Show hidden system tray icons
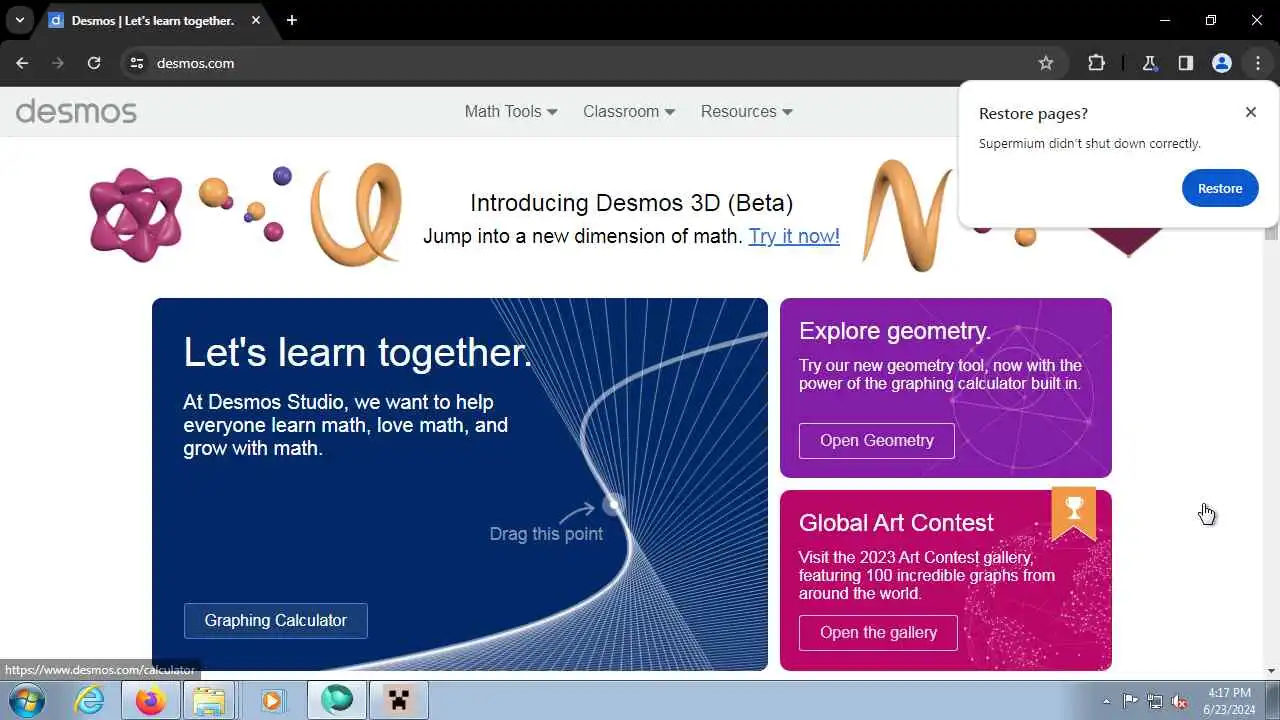 coord(1106,701)
